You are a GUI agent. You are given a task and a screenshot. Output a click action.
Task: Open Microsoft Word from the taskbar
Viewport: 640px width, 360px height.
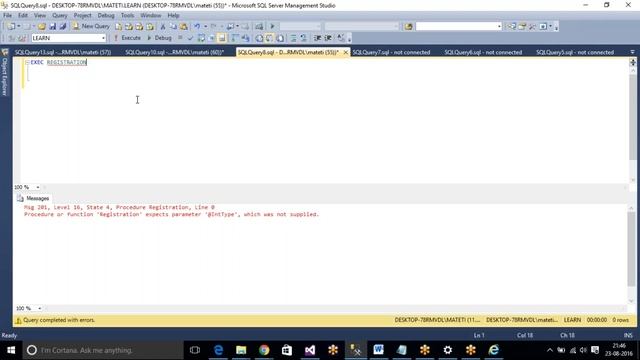378,350
